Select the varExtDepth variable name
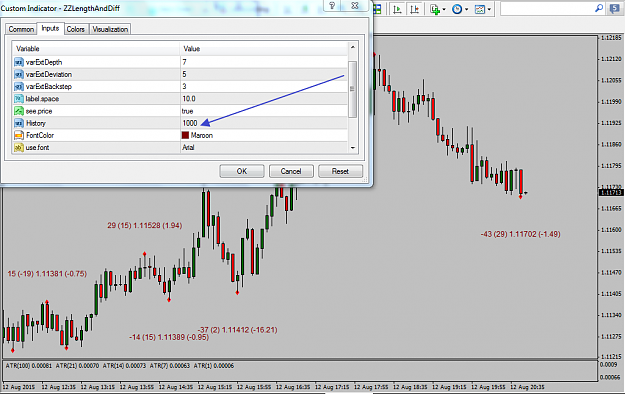This screenshot has width=625, height=394. [x=44, y=62]
